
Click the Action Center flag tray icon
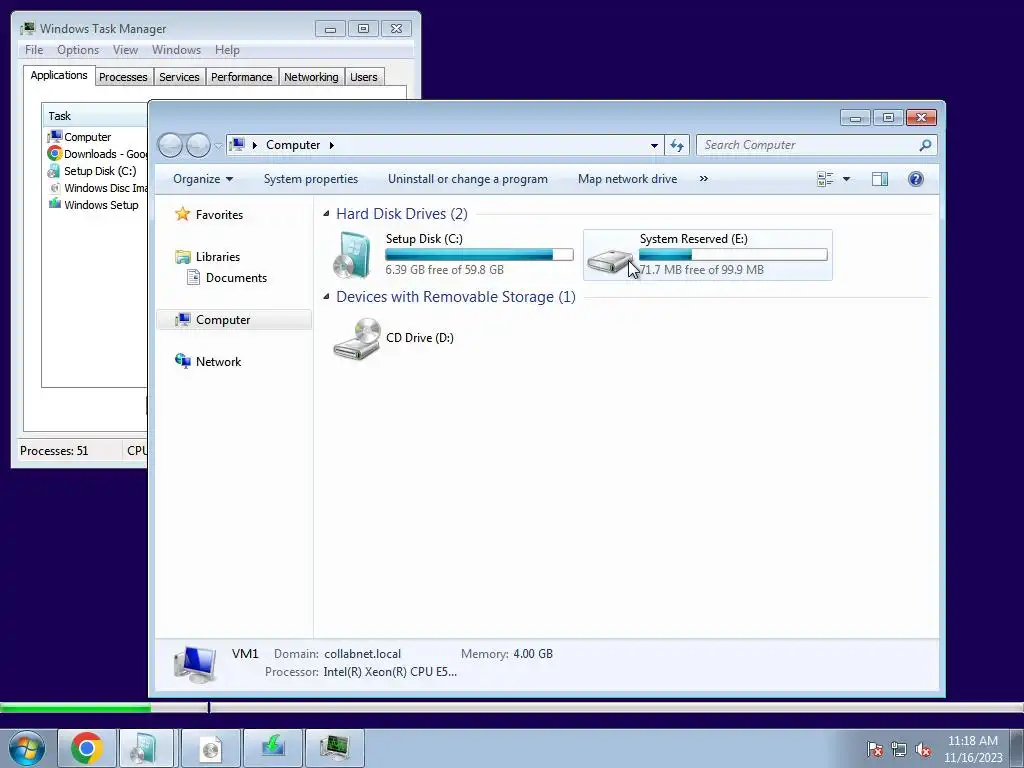click(874, 749)
